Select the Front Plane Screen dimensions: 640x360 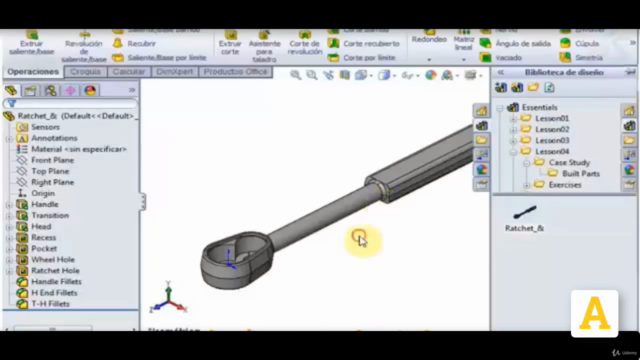pos(52,160)
